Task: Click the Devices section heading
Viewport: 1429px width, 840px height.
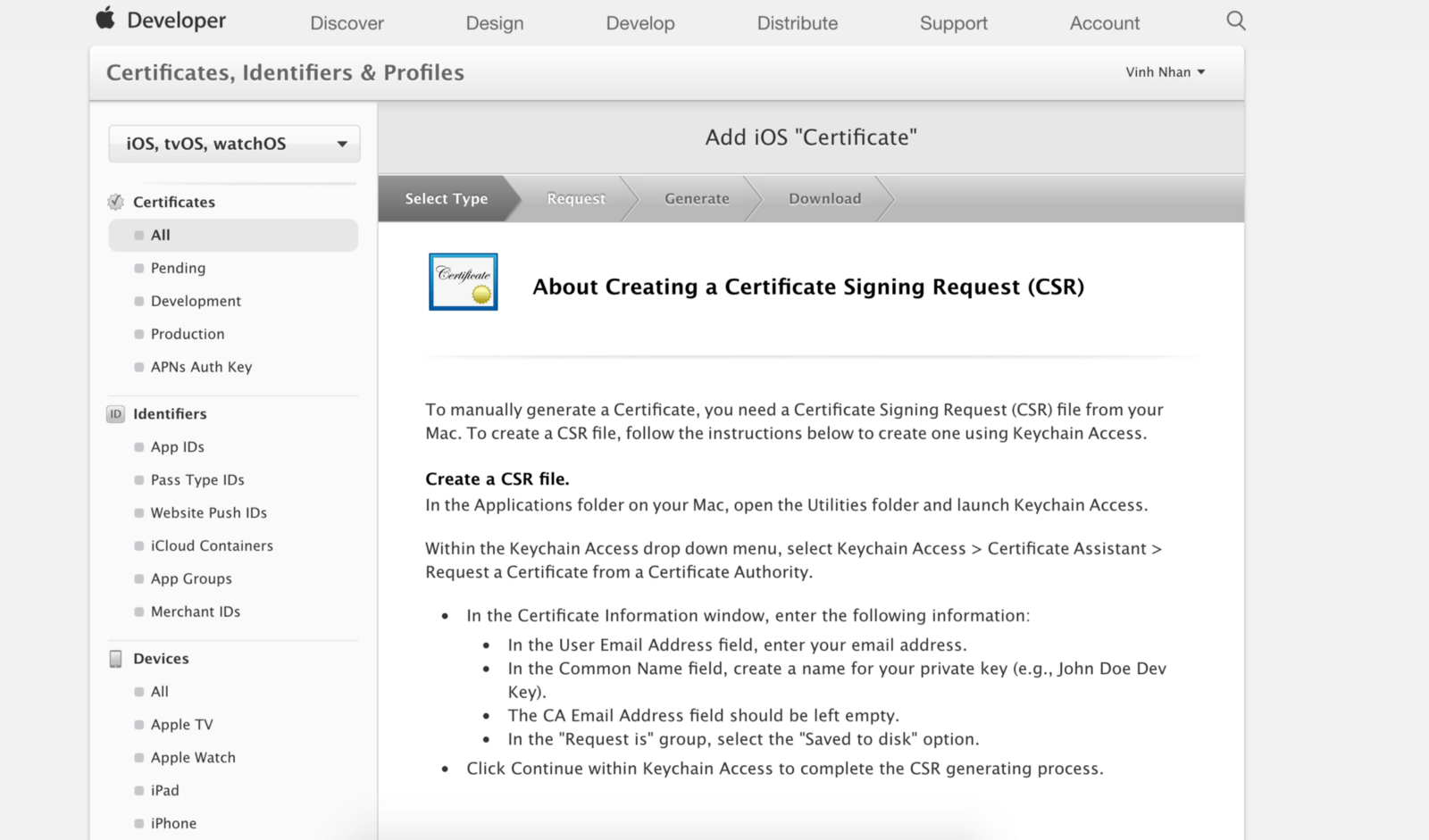Action: (161, 659)
